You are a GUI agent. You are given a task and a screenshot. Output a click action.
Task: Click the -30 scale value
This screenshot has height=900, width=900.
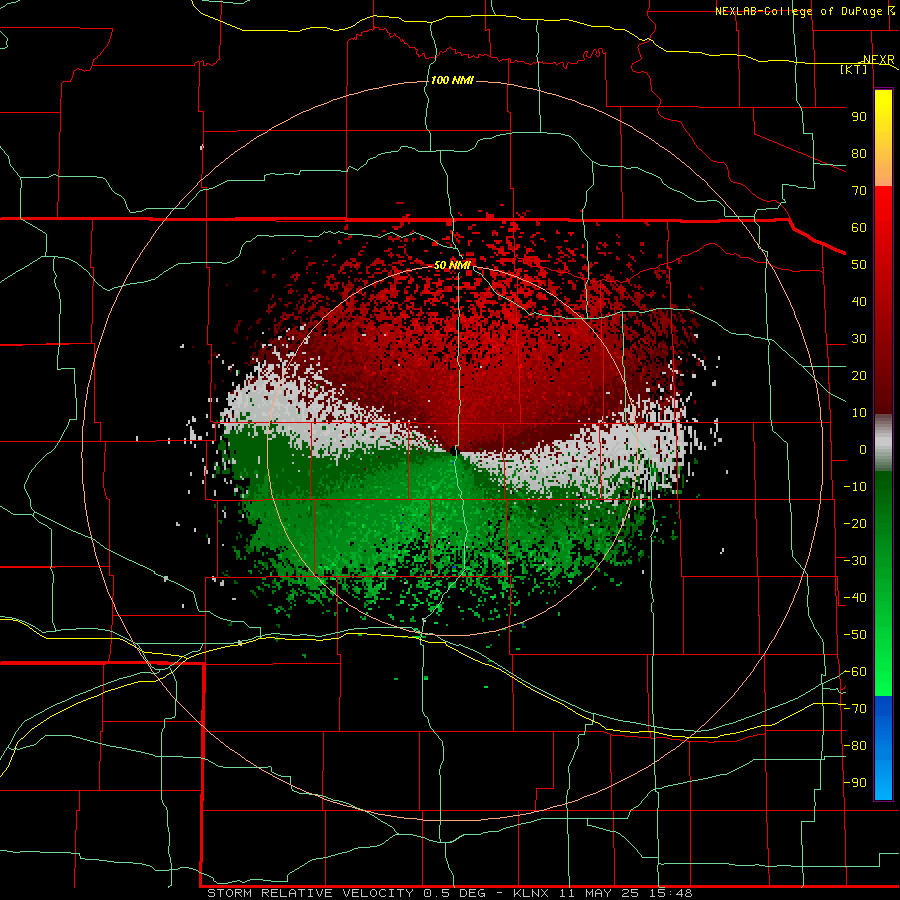pos(855,561)
